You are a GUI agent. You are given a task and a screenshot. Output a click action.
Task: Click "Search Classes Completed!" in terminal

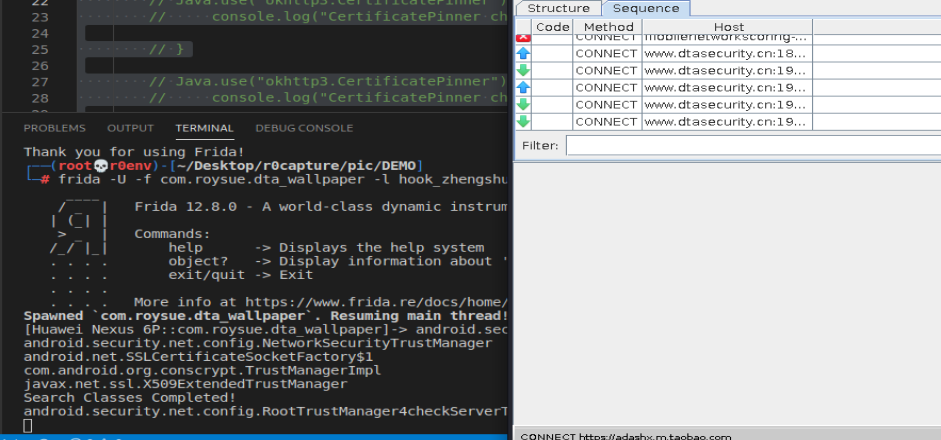point(130,397)
